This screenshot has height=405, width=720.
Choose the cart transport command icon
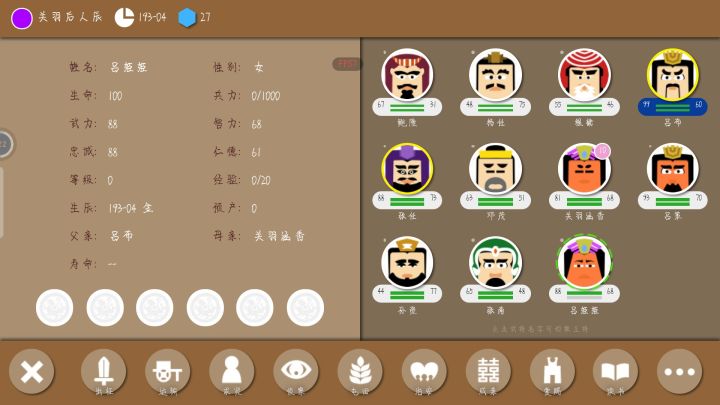pyautogui.click(x=168, y=371)
